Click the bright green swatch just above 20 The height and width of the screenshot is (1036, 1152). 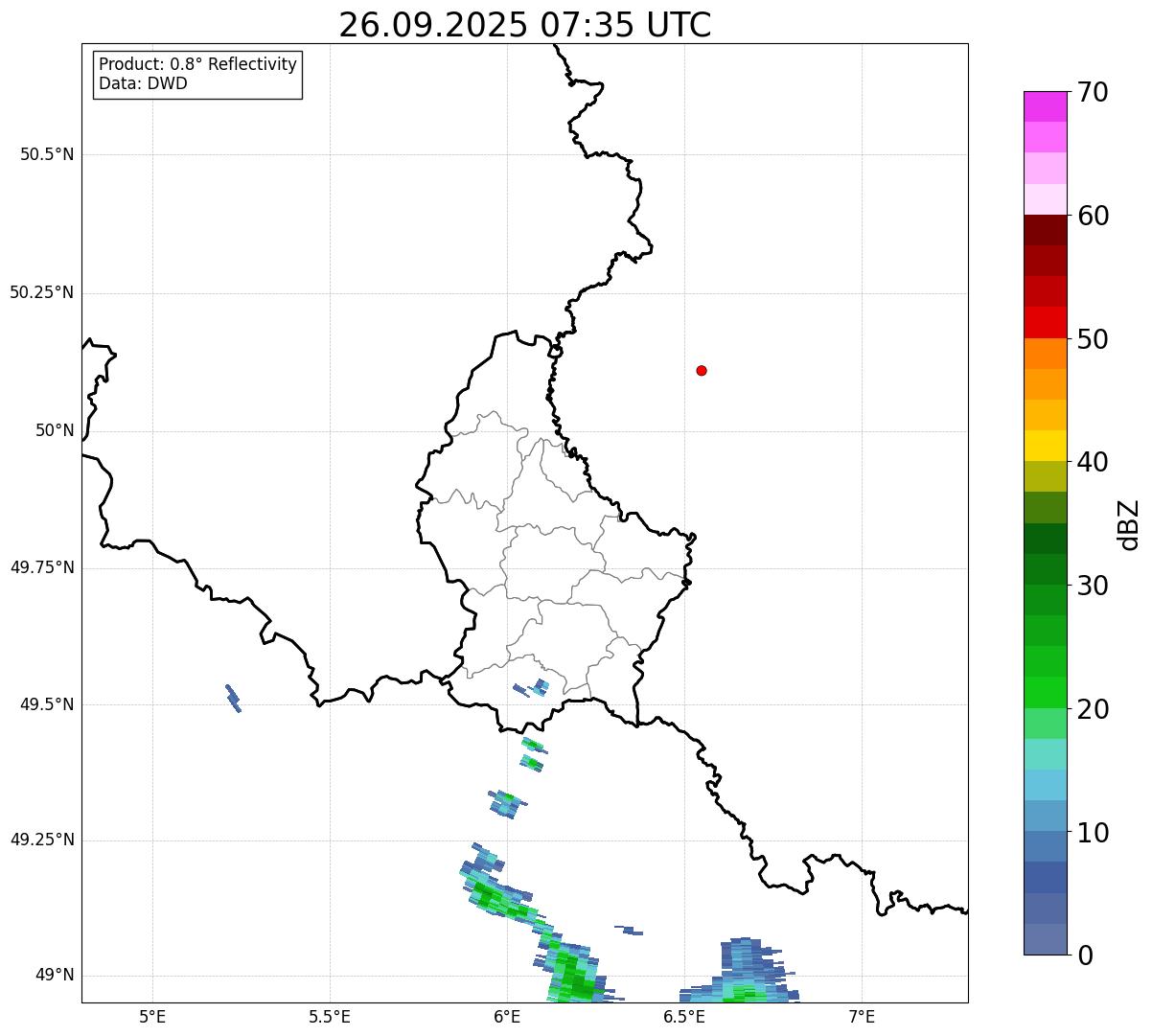pyautogui.click(x=1045, y=692)
